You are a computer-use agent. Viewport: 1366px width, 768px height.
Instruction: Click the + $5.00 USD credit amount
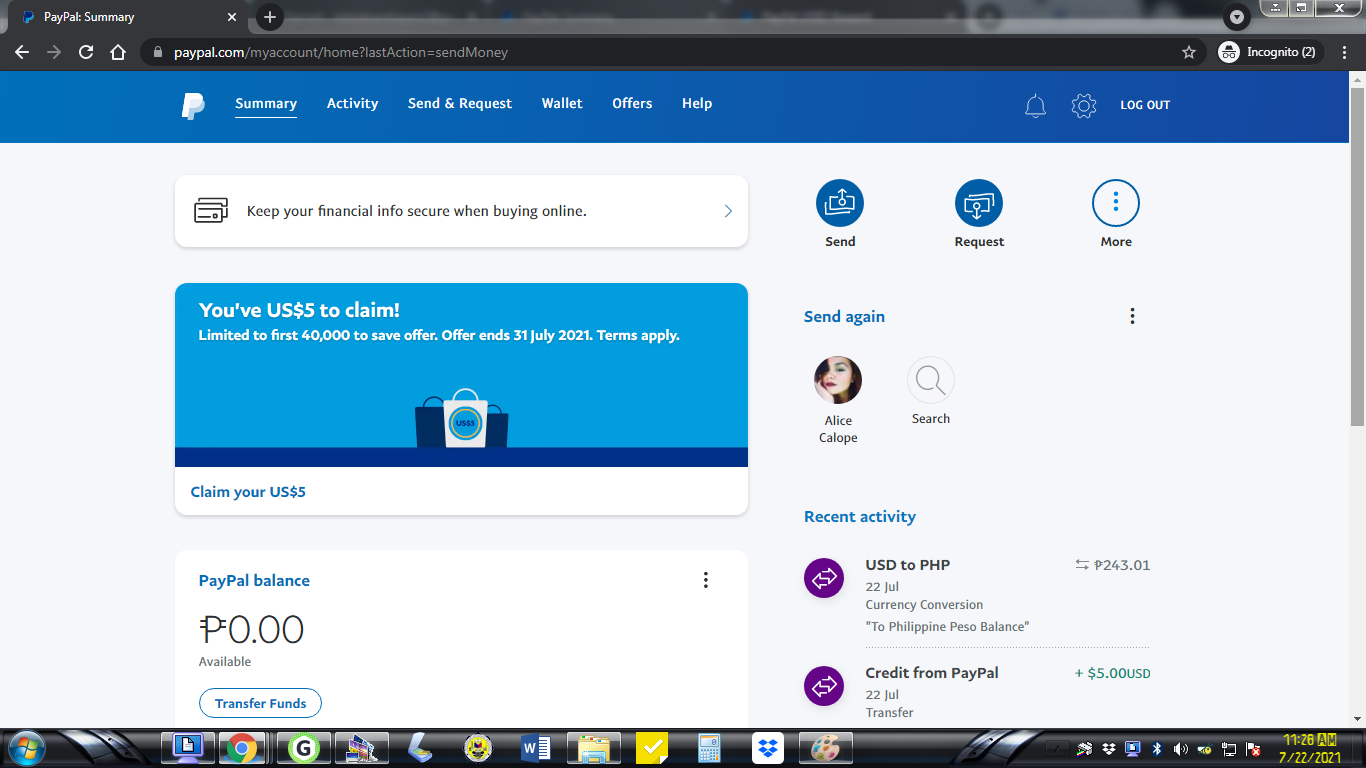pyautogui.click(x=1113, y=673)
